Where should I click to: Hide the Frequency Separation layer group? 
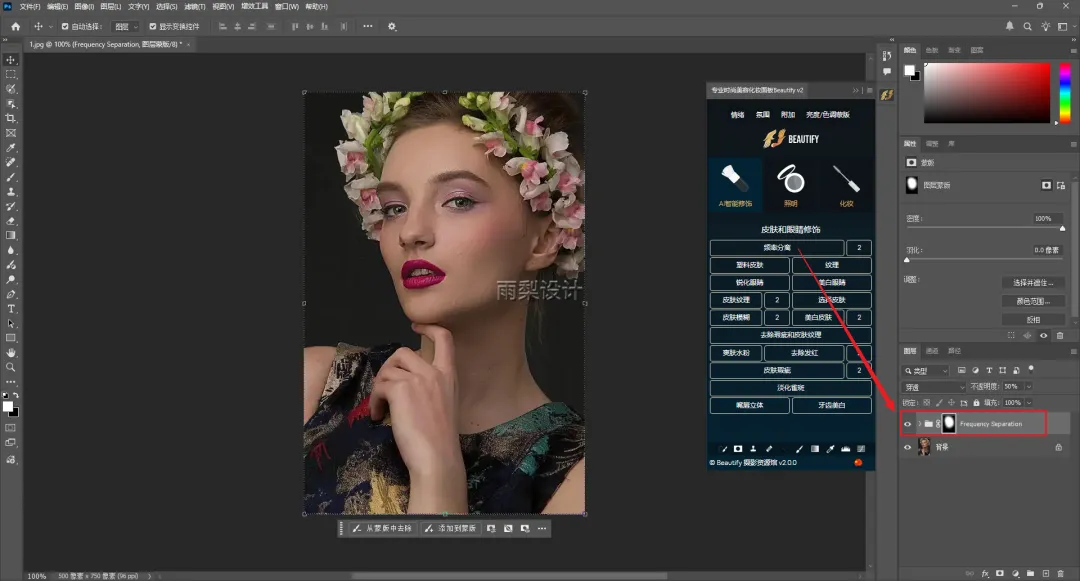(x=908, y=424)
